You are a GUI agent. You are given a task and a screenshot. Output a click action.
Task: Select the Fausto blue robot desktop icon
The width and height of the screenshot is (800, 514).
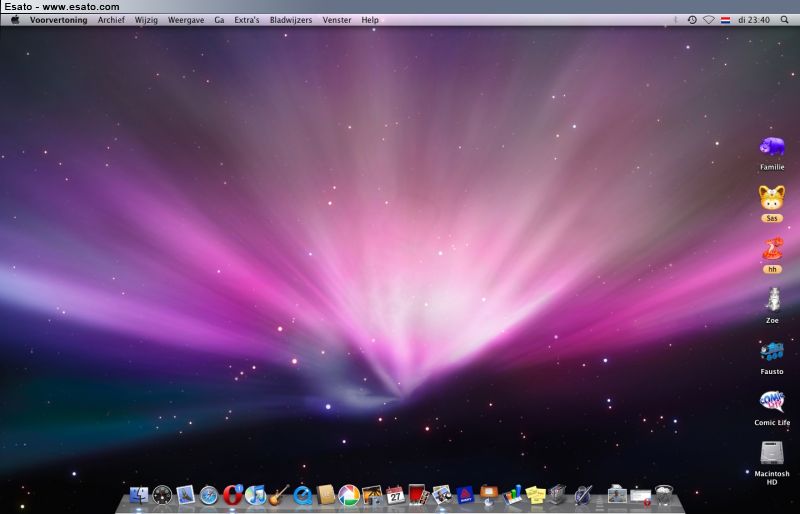[772, 352]
